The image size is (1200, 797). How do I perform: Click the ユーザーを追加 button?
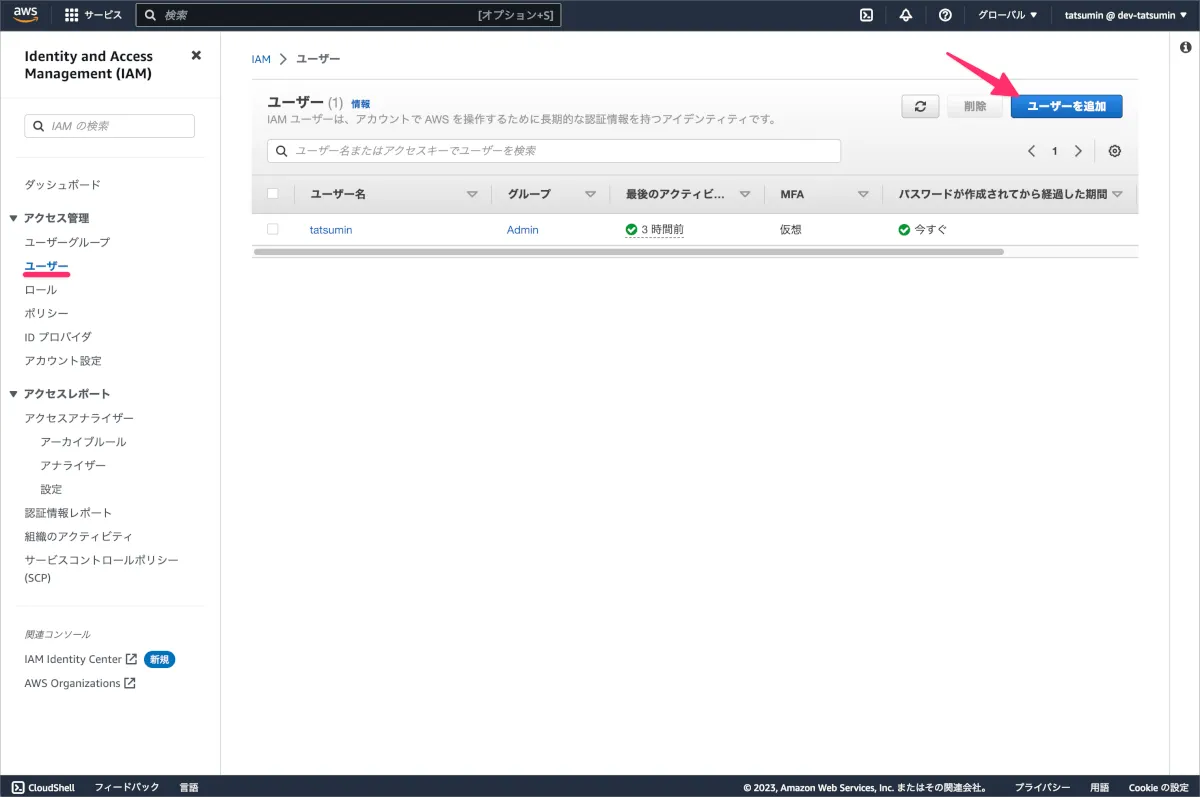(x=1066, y=106)
